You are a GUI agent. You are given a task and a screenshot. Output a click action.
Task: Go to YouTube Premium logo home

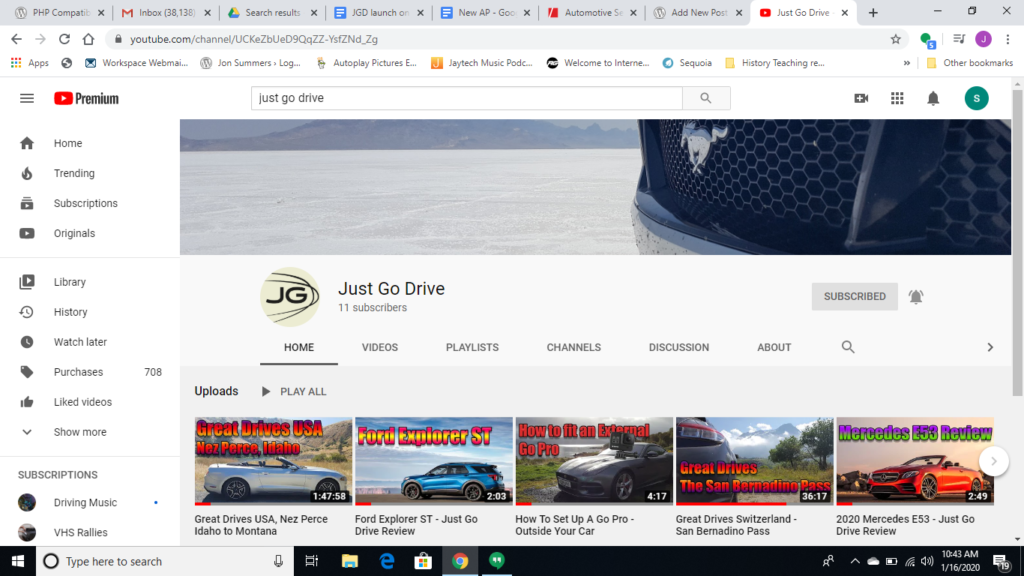tap(86, 99)
